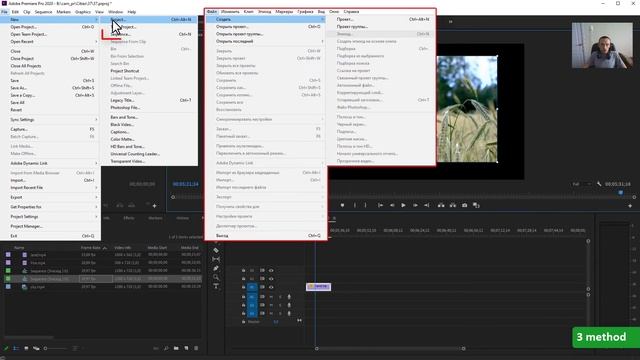Select the magnifier Zoom tool
640x360 pixels.
[x=216, y=277]
